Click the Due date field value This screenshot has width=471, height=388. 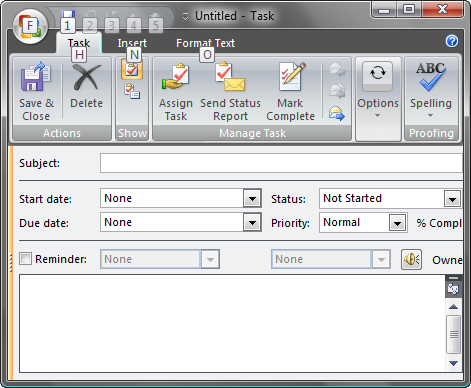click(x=172, y=222)
